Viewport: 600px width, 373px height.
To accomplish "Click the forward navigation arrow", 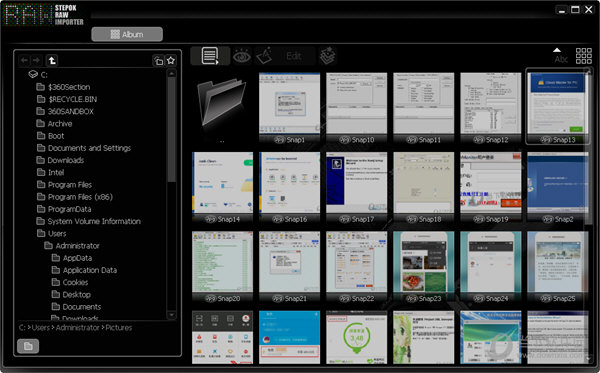I will point(36,60).
